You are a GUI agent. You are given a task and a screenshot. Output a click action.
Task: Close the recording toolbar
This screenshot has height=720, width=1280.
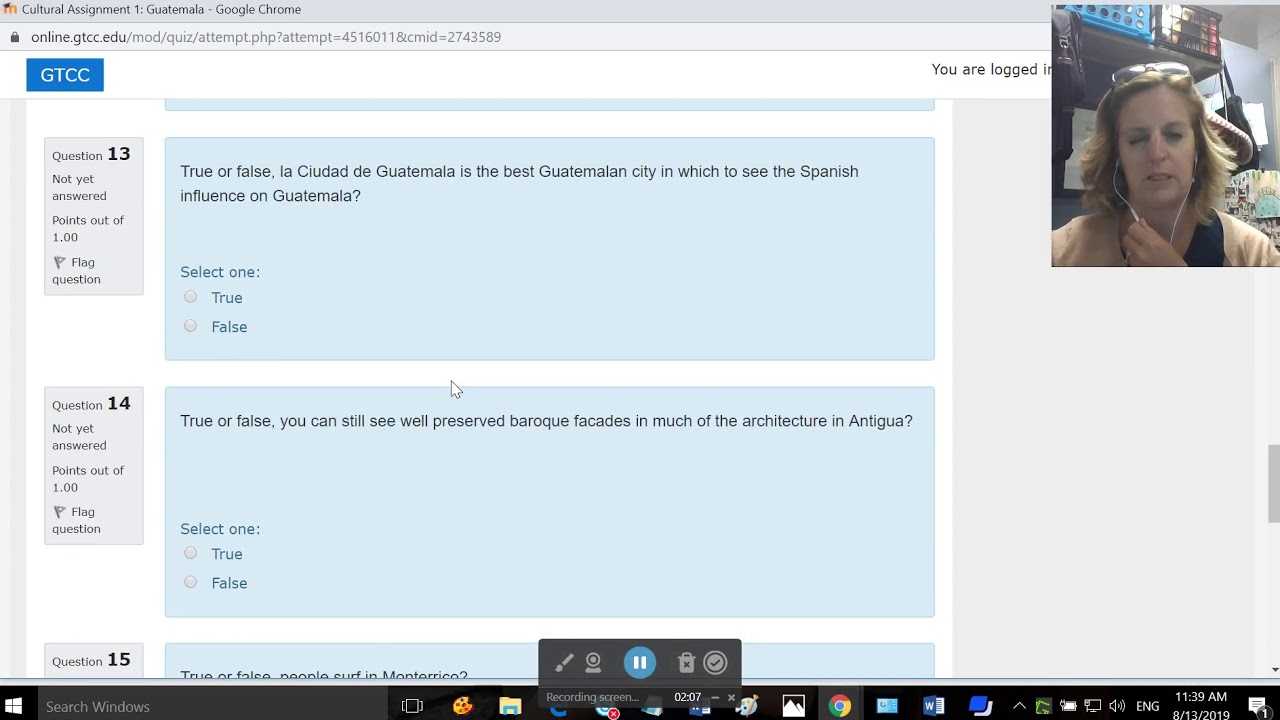click(x=731, y=697)
